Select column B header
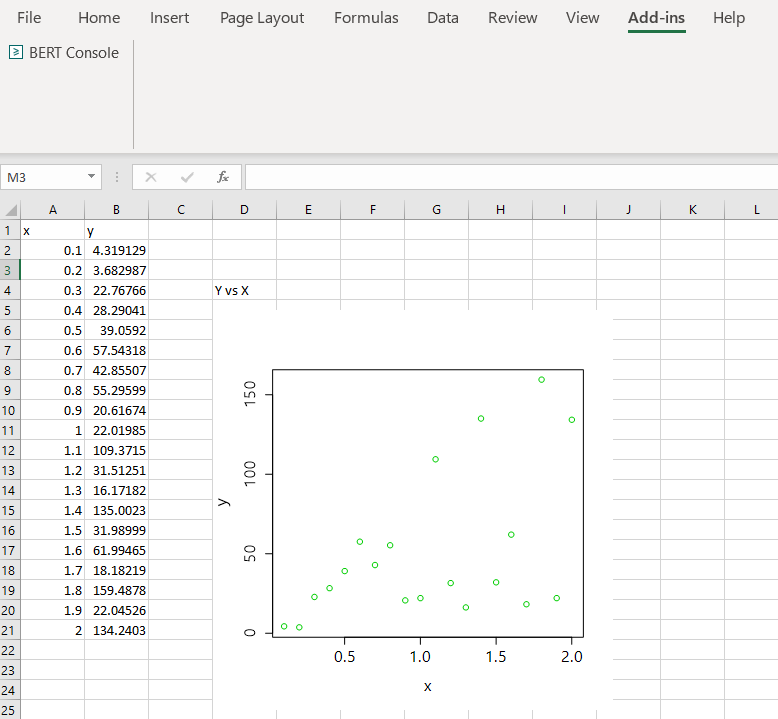The width and height of the screenshot is (778, 719). coord(116,209)
